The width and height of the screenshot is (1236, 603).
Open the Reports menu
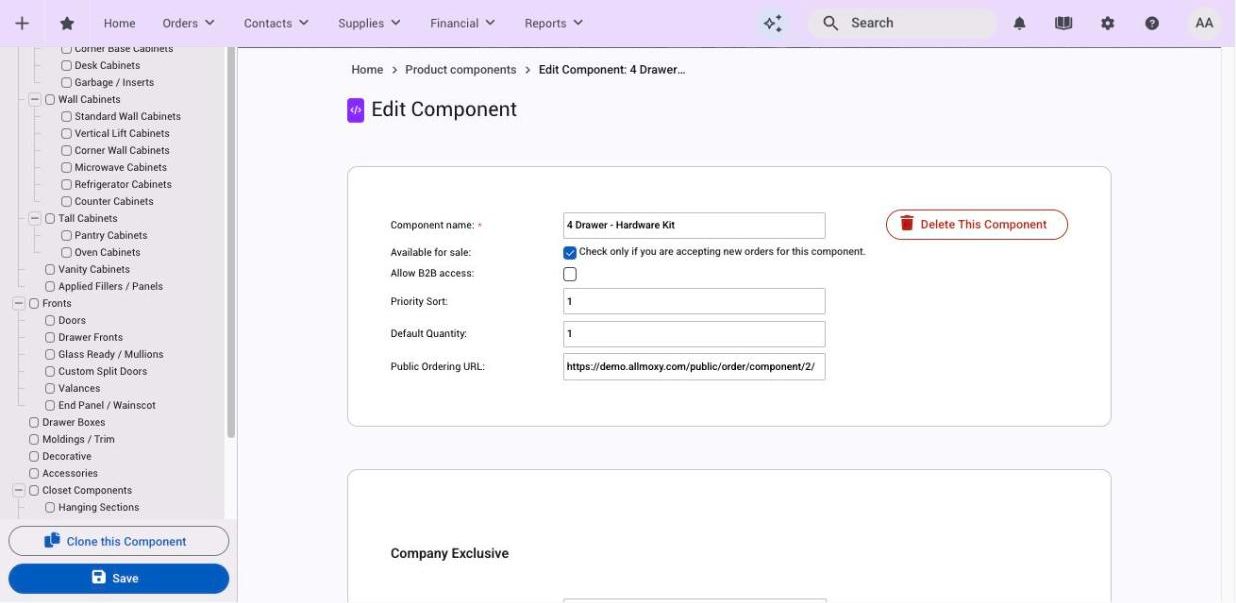tap(554, 23)
